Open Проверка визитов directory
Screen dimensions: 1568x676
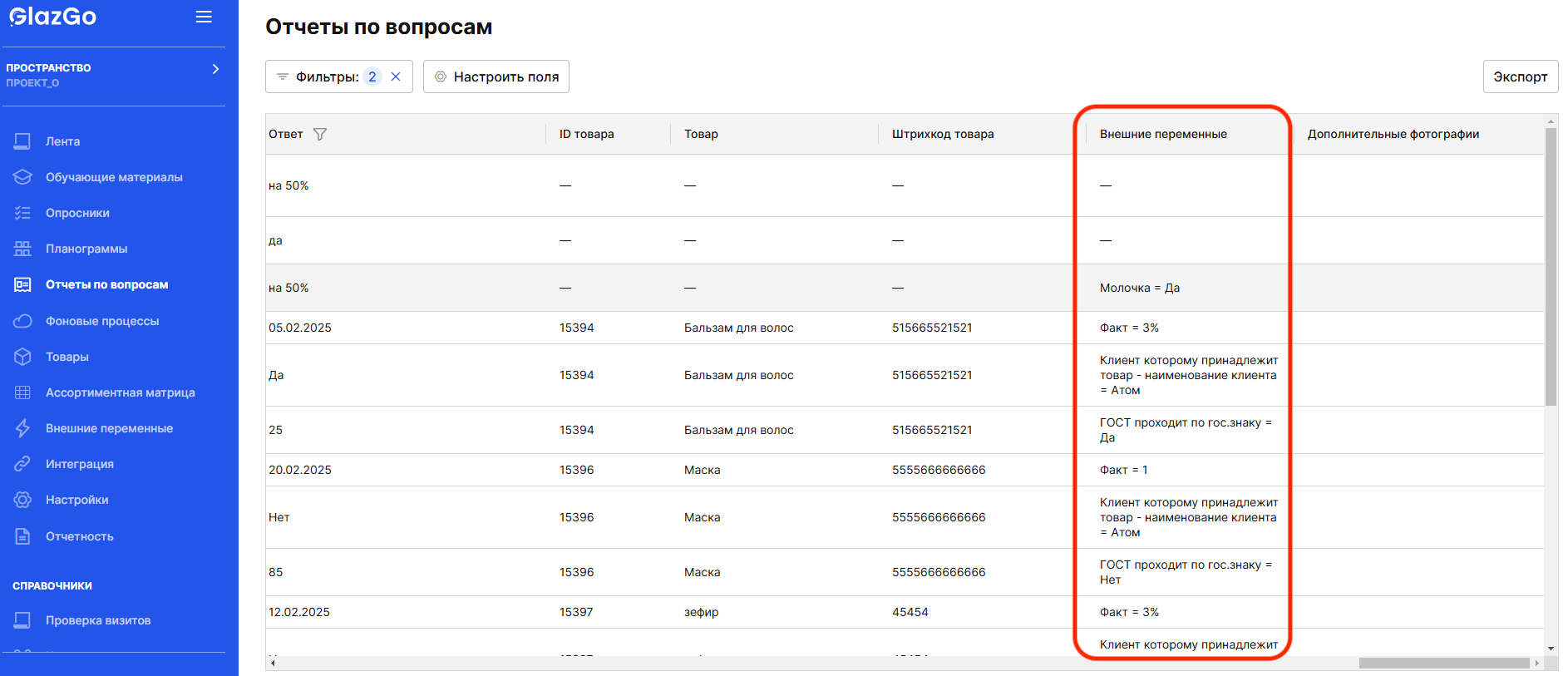point(98,620)
